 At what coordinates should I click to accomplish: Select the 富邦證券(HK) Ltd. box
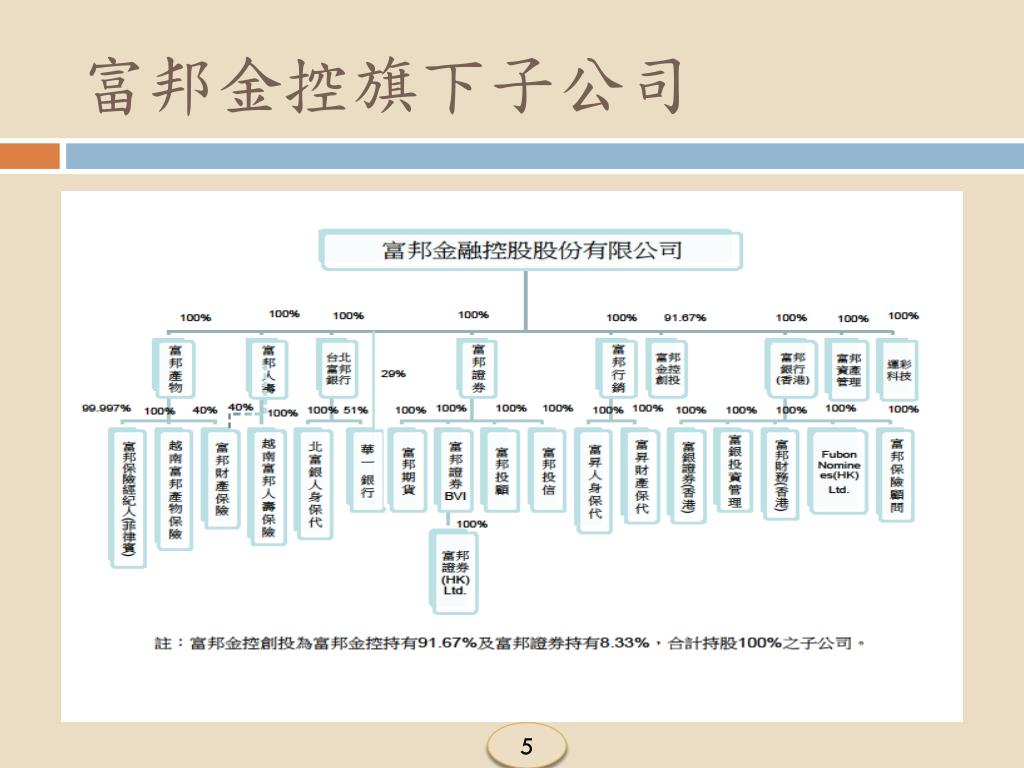pyautogui.click(x=455, y=573)
